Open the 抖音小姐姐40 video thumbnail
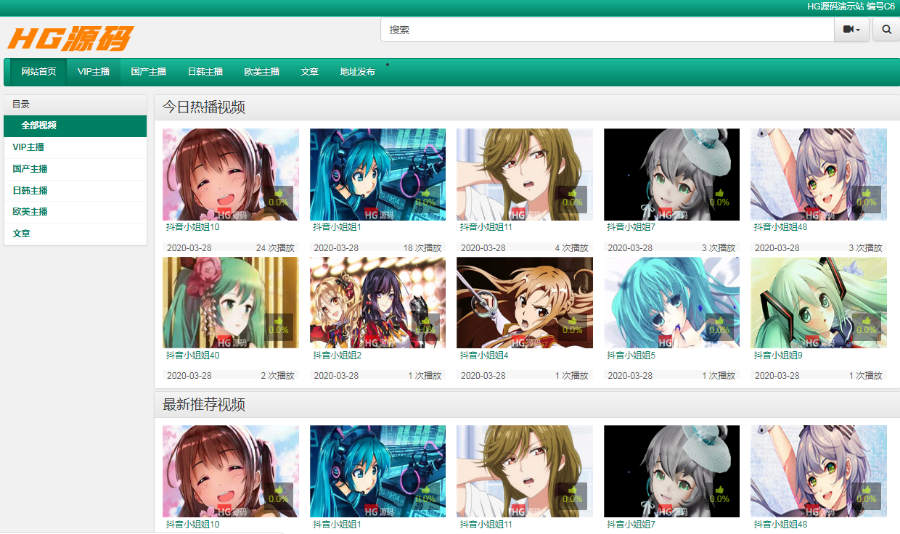900x534 pixels. coord(230,303)
